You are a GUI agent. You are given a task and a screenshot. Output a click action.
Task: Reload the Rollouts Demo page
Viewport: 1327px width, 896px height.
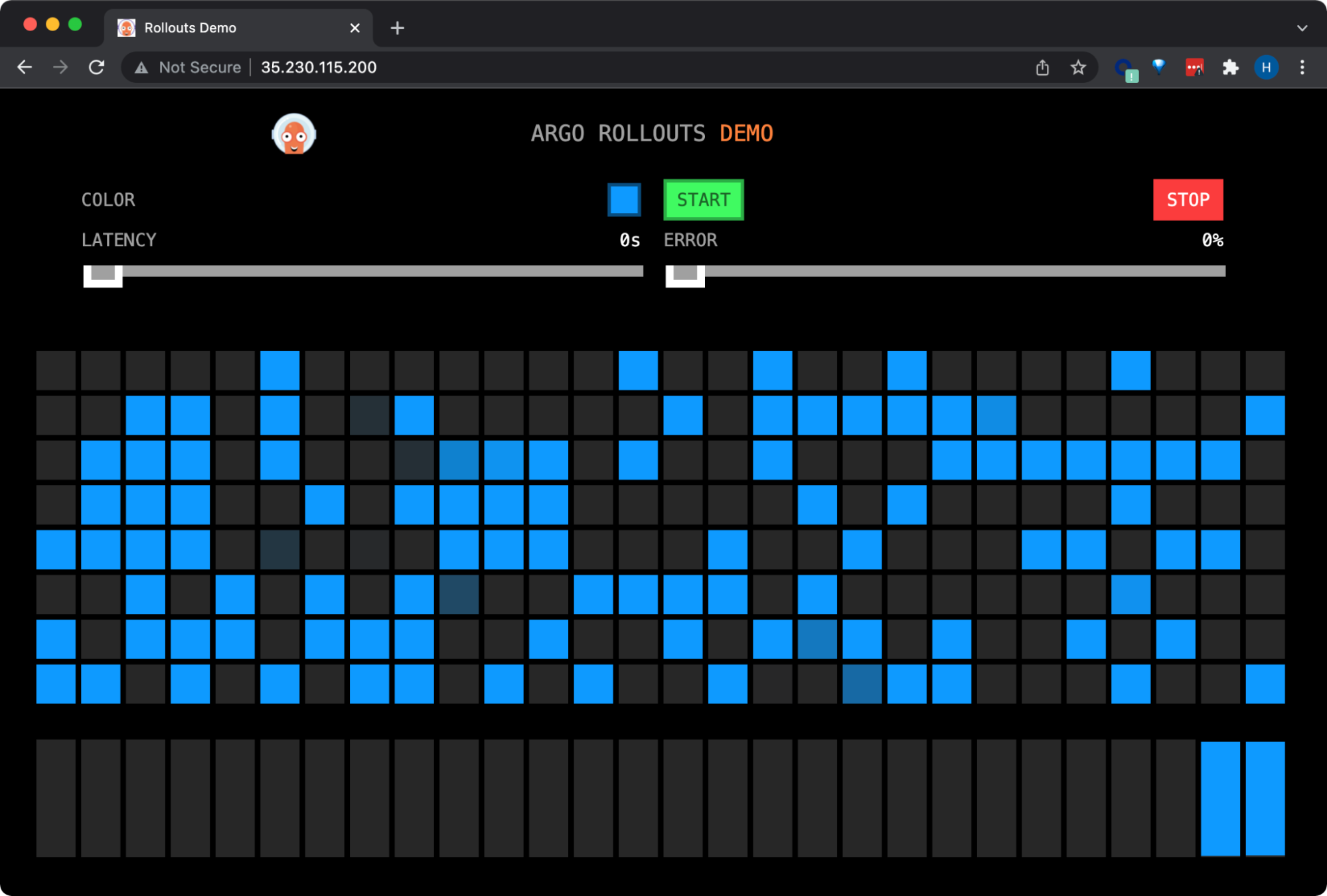click(97, 67)
